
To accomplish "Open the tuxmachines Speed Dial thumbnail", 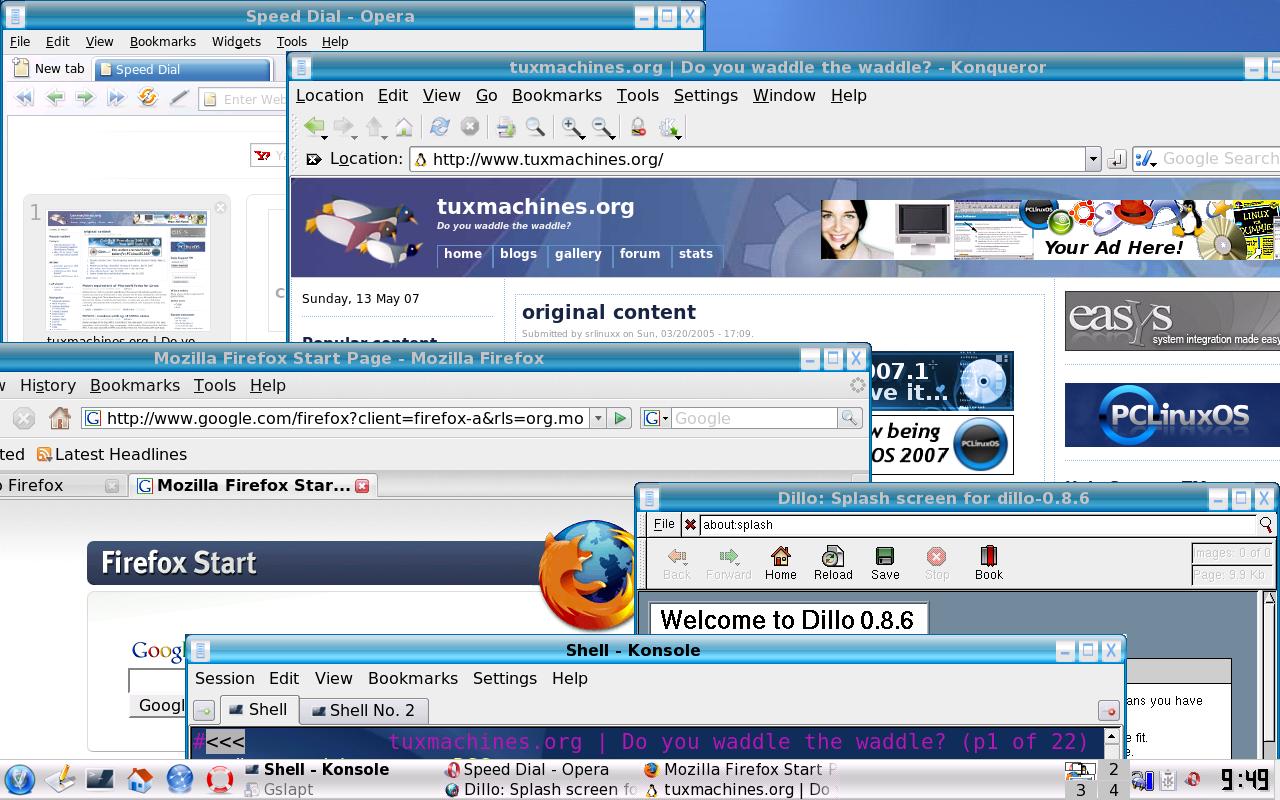I will pyautogui.click(x=128, y=270).
